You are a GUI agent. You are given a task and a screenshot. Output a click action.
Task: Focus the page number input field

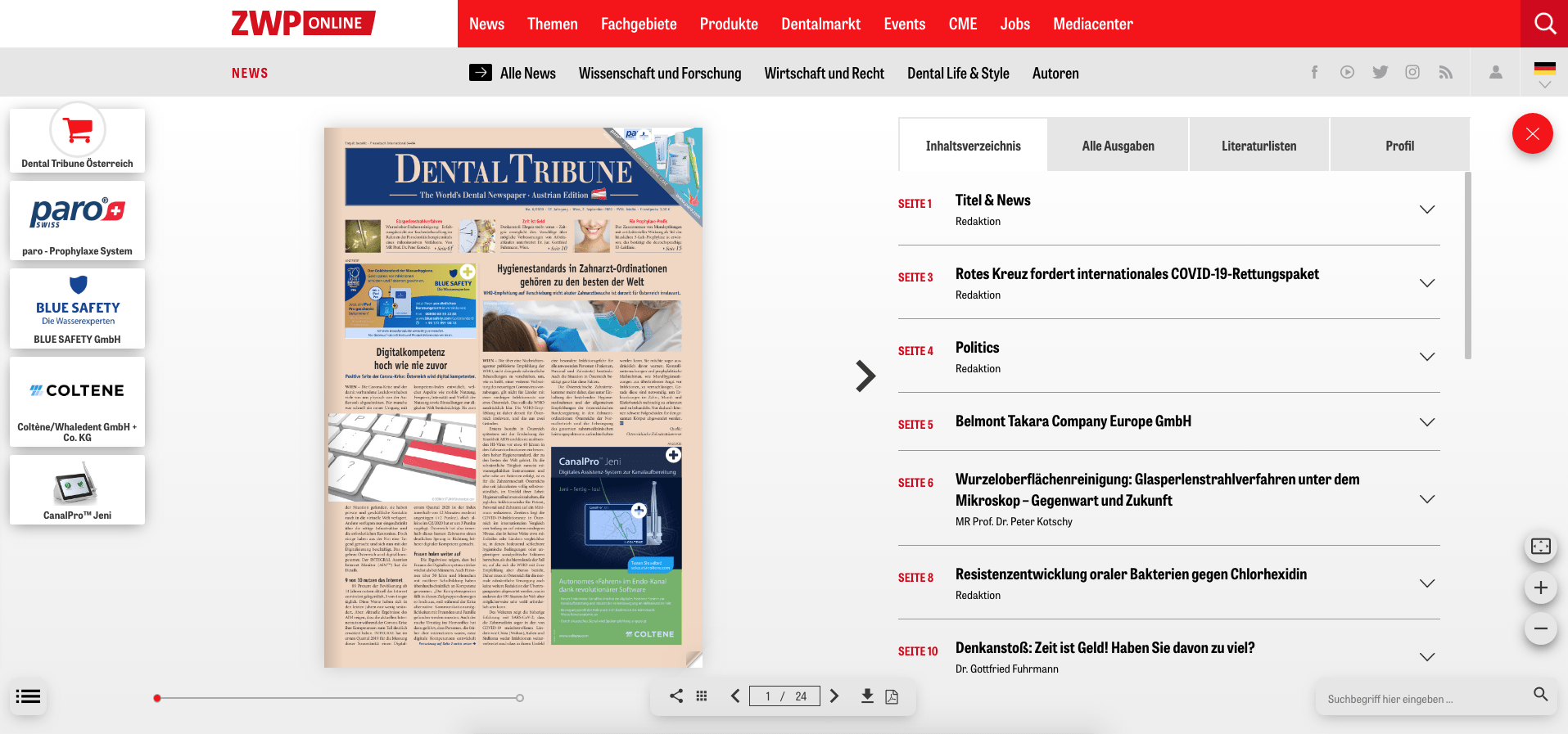tap(784, 696)
